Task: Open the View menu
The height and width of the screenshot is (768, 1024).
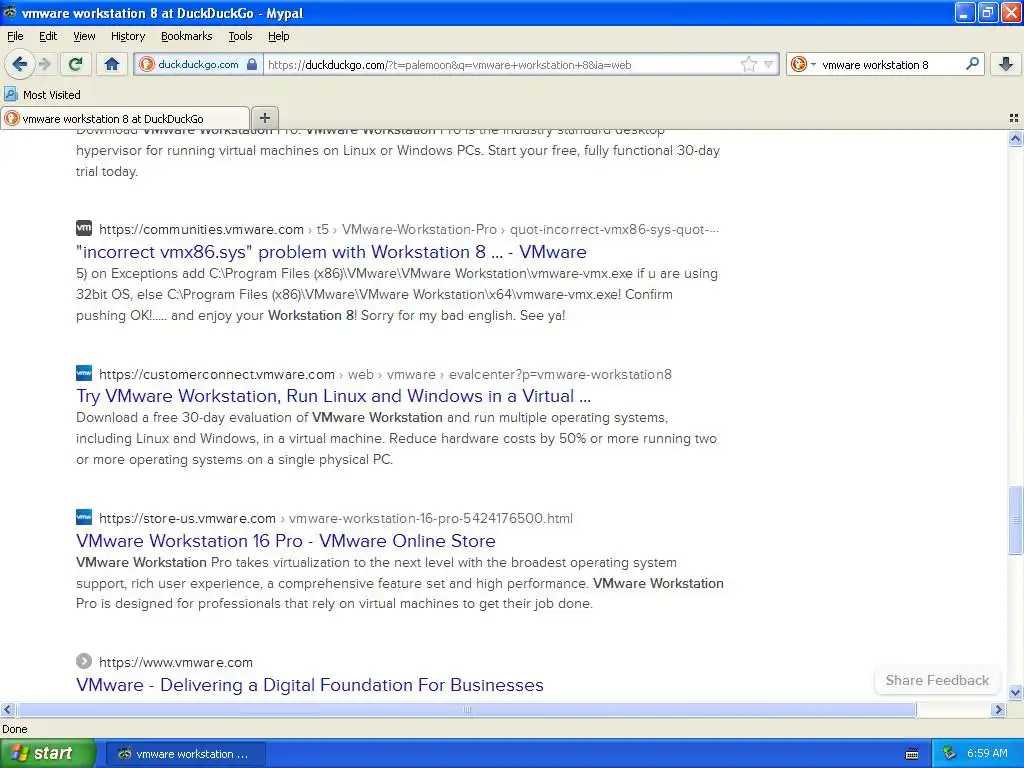Action: coord(84,36)
